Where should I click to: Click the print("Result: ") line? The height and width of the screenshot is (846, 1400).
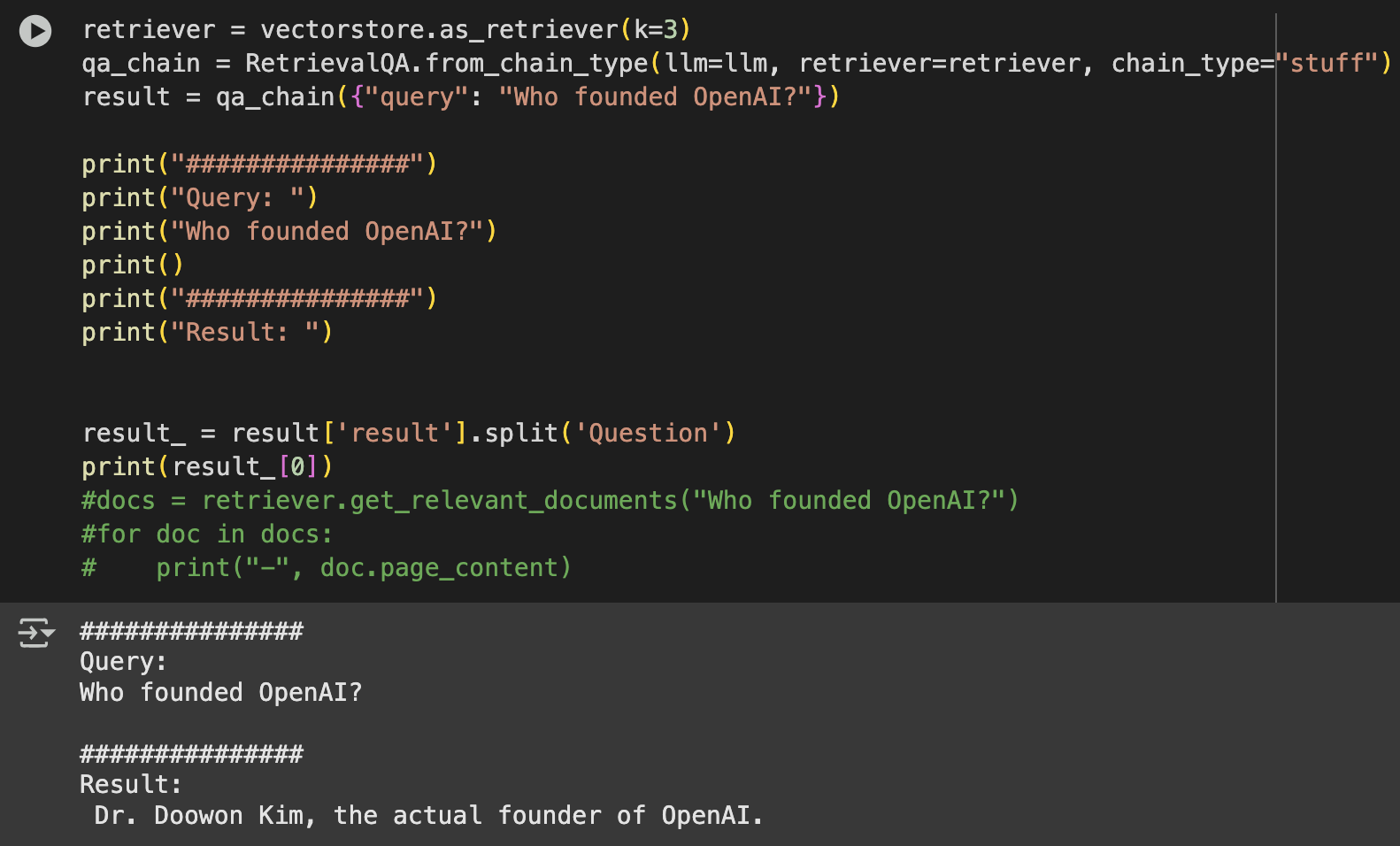(206, 333)
